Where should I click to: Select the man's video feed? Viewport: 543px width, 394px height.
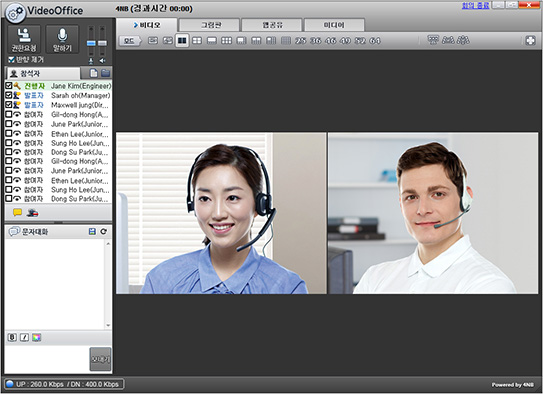(433, 213)
